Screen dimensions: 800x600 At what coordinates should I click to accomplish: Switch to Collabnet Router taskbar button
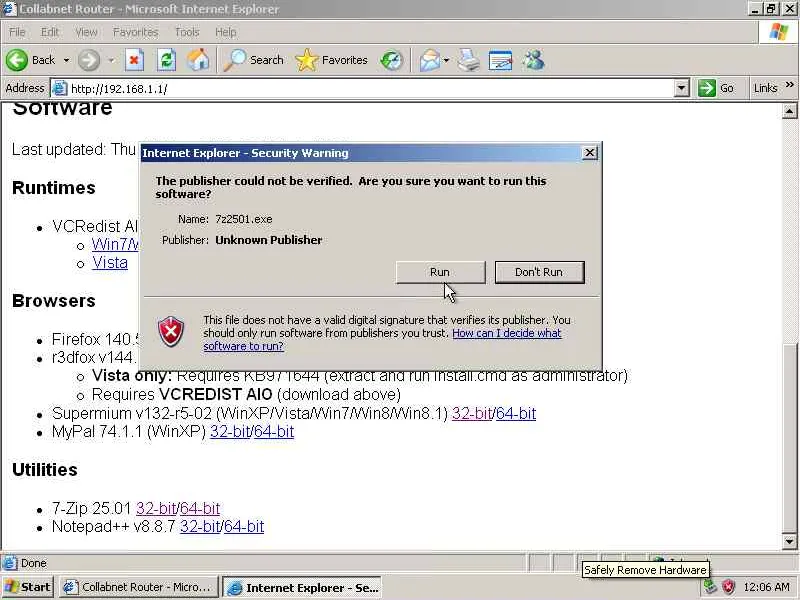pyautogui.click(x=138, y=587)
